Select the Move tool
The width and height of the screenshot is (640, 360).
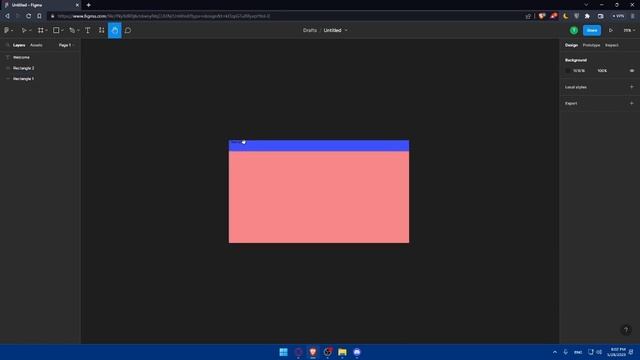(23, 30)
